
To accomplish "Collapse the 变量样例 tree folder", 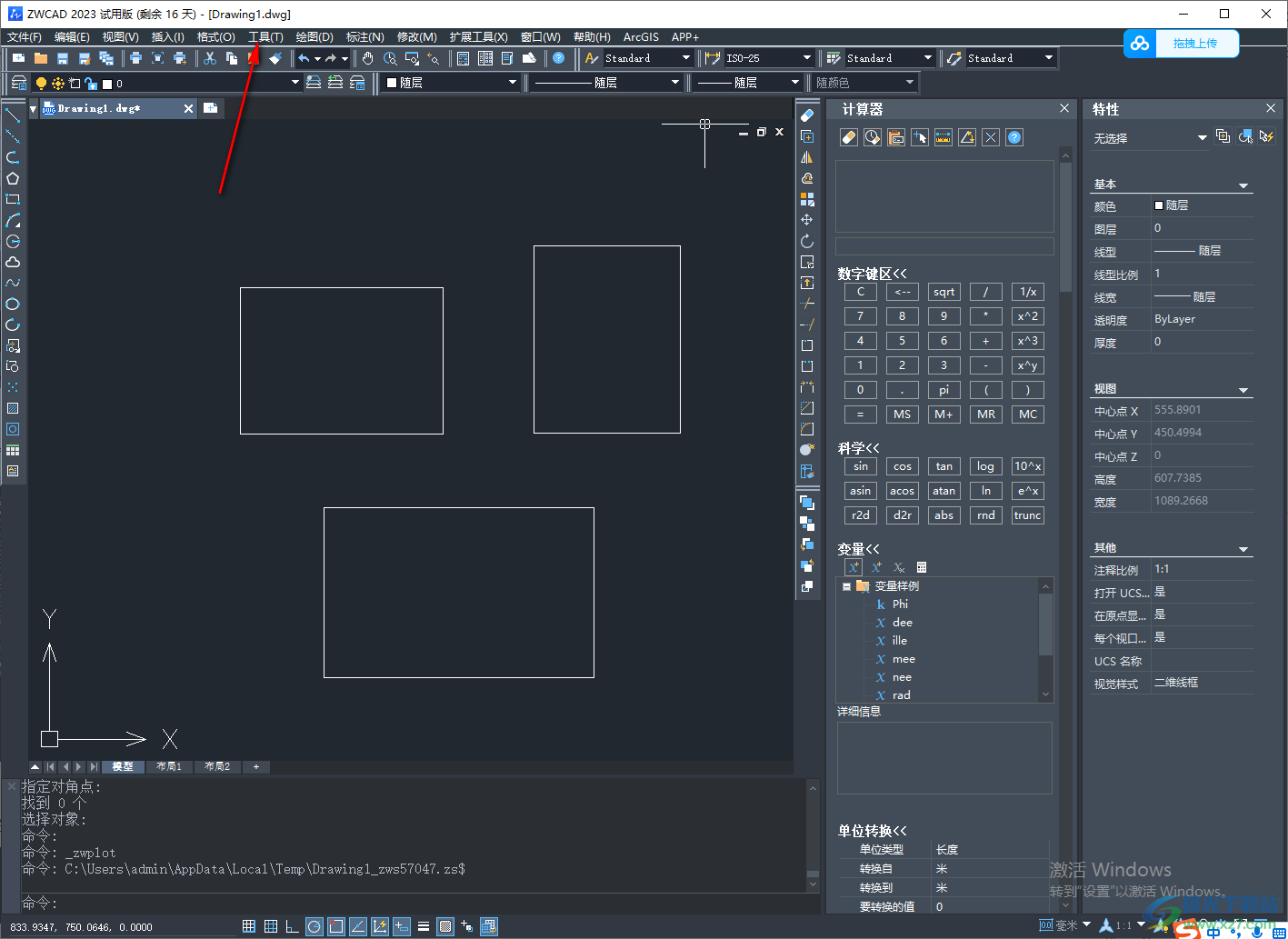I will (x=846, y=587).
